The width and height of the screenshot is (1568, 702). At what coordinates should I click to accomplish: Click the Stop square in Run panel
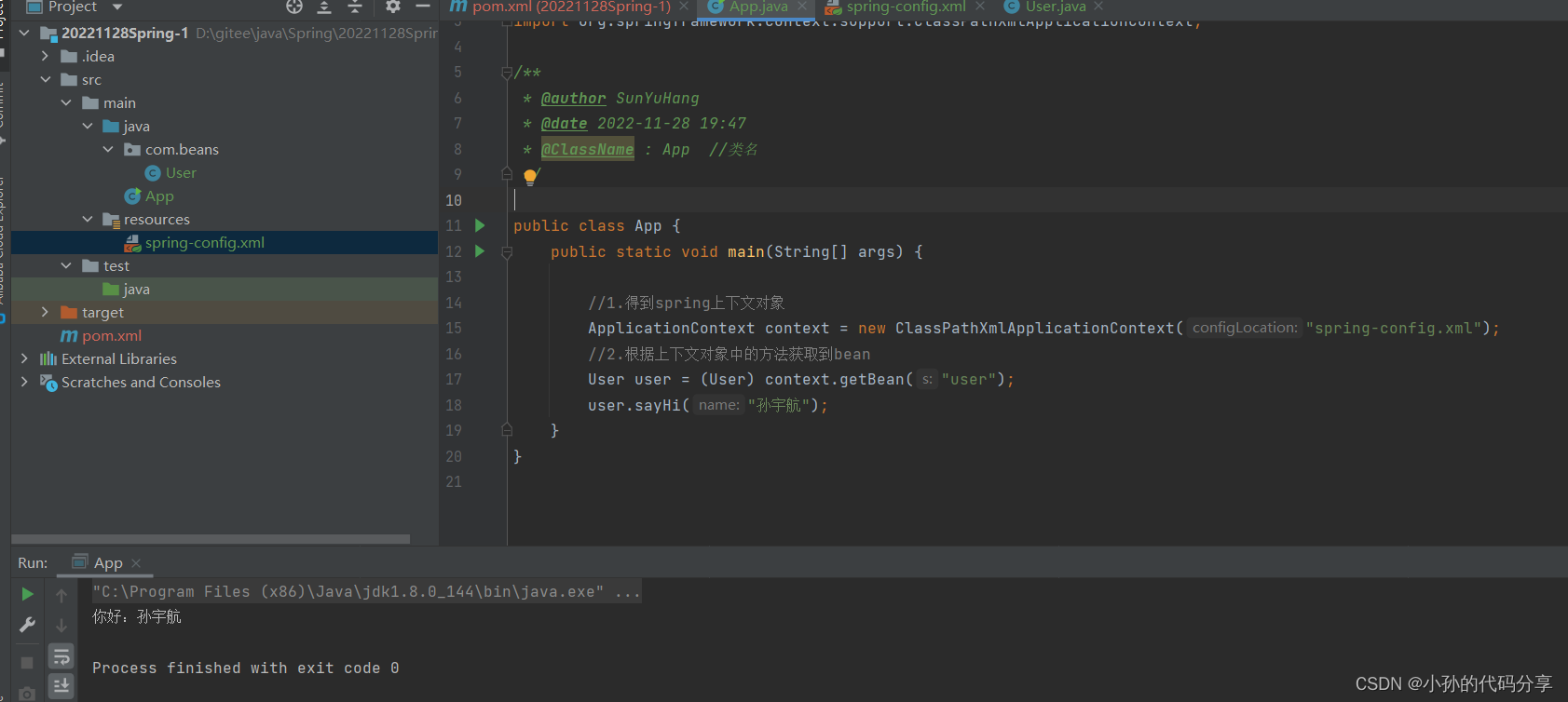[27, 663]
